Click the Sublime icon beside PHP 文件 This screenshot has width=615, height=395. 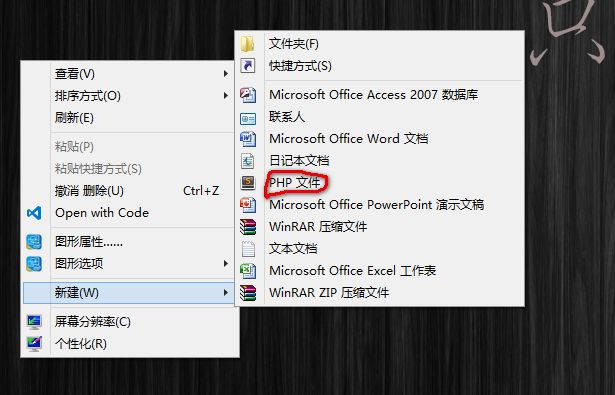pos(247,182)
